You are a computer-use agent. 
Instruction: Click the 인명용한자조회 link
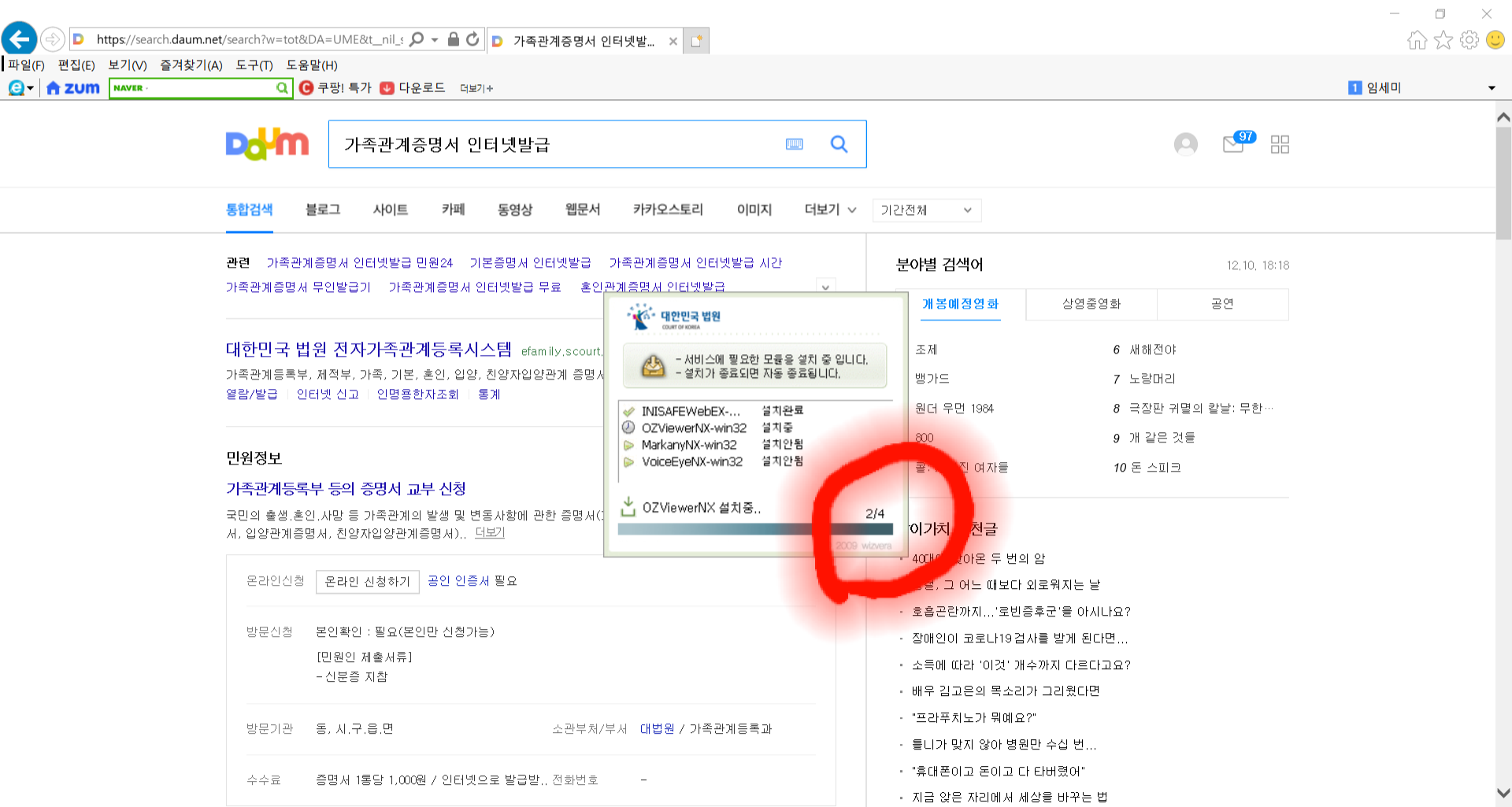(x=417, y=394)
